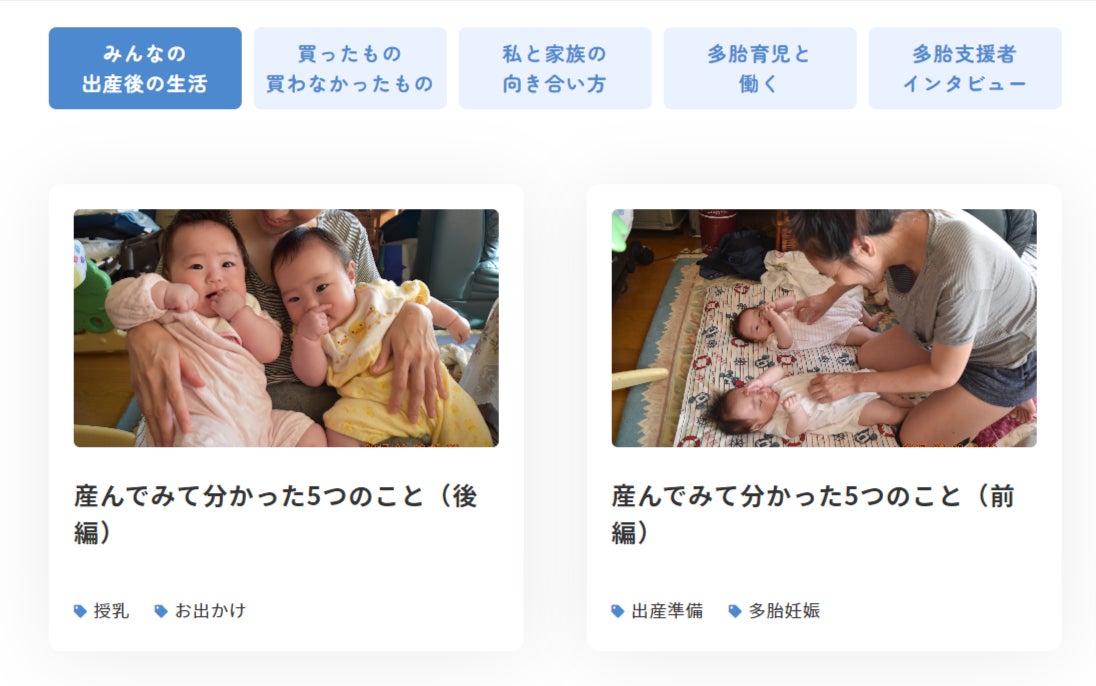This screenshot has width=1096, height=686.
Task: Click the tag icon beside お出かけ
Action: coord(161,611)
